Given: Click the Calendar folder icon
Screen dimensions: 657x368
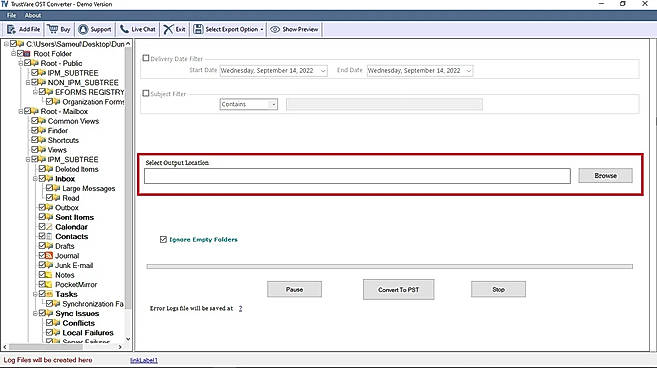Looking at the screenshot, I should tap(49, 227).
